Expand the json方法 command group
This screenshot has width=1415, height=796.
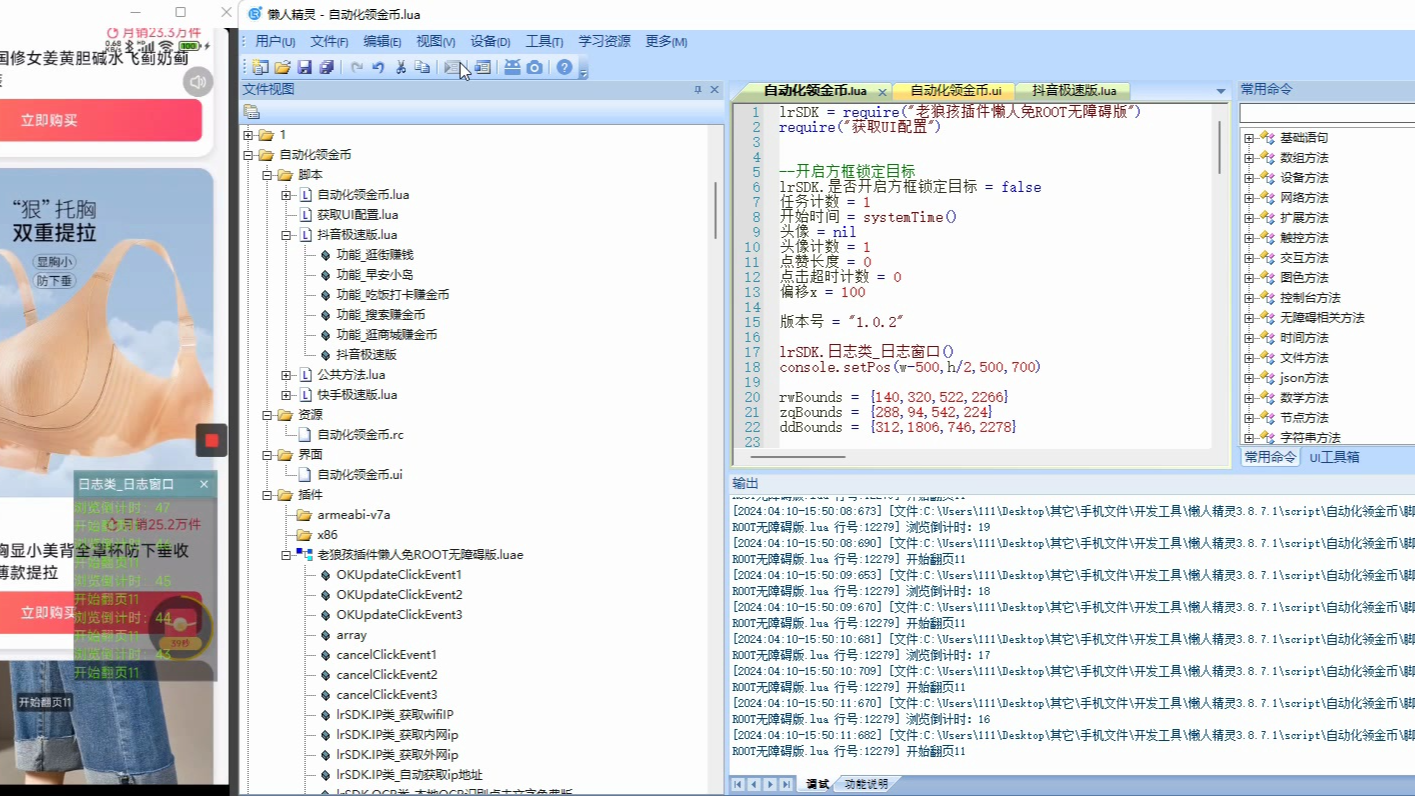pyautogui.click(x=1249, y=378)
